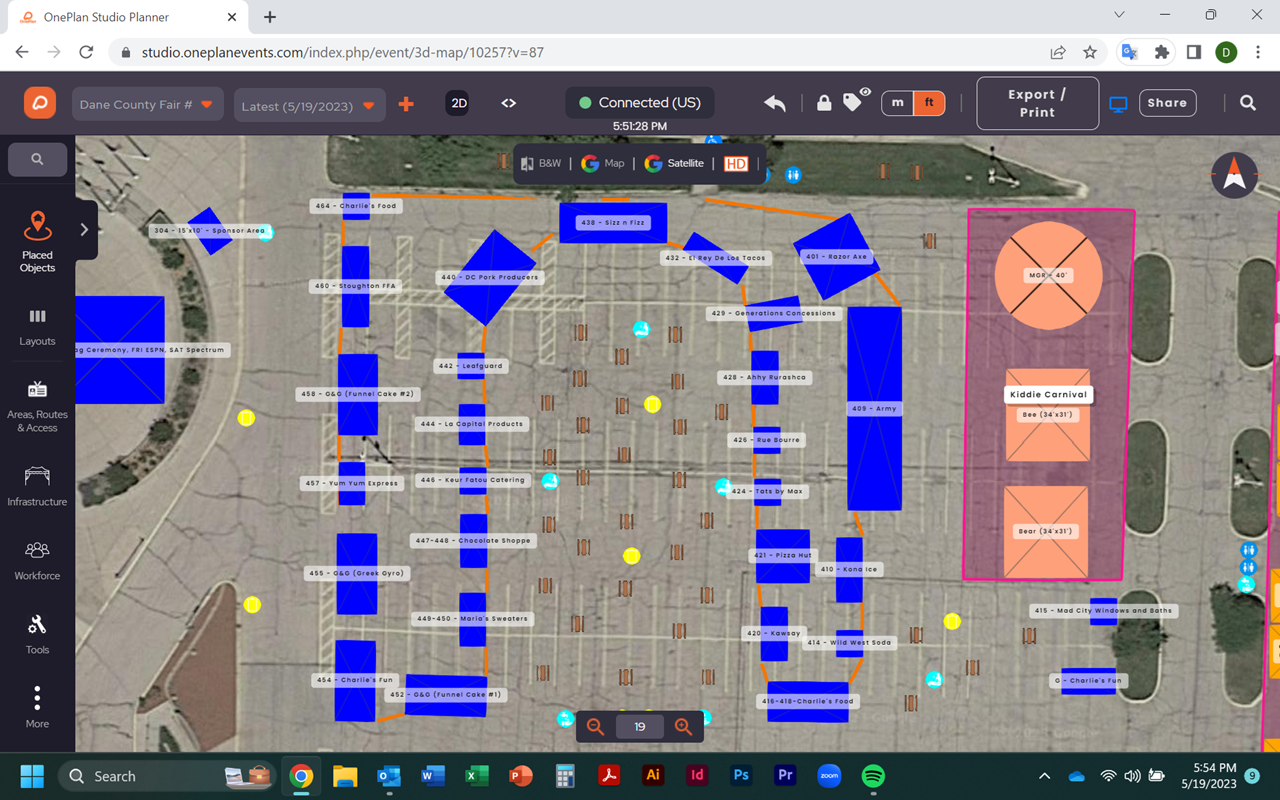Click the undo arrow in the top toolbar
This screenshot has width=1280, height=800.
tap(774, 102)
